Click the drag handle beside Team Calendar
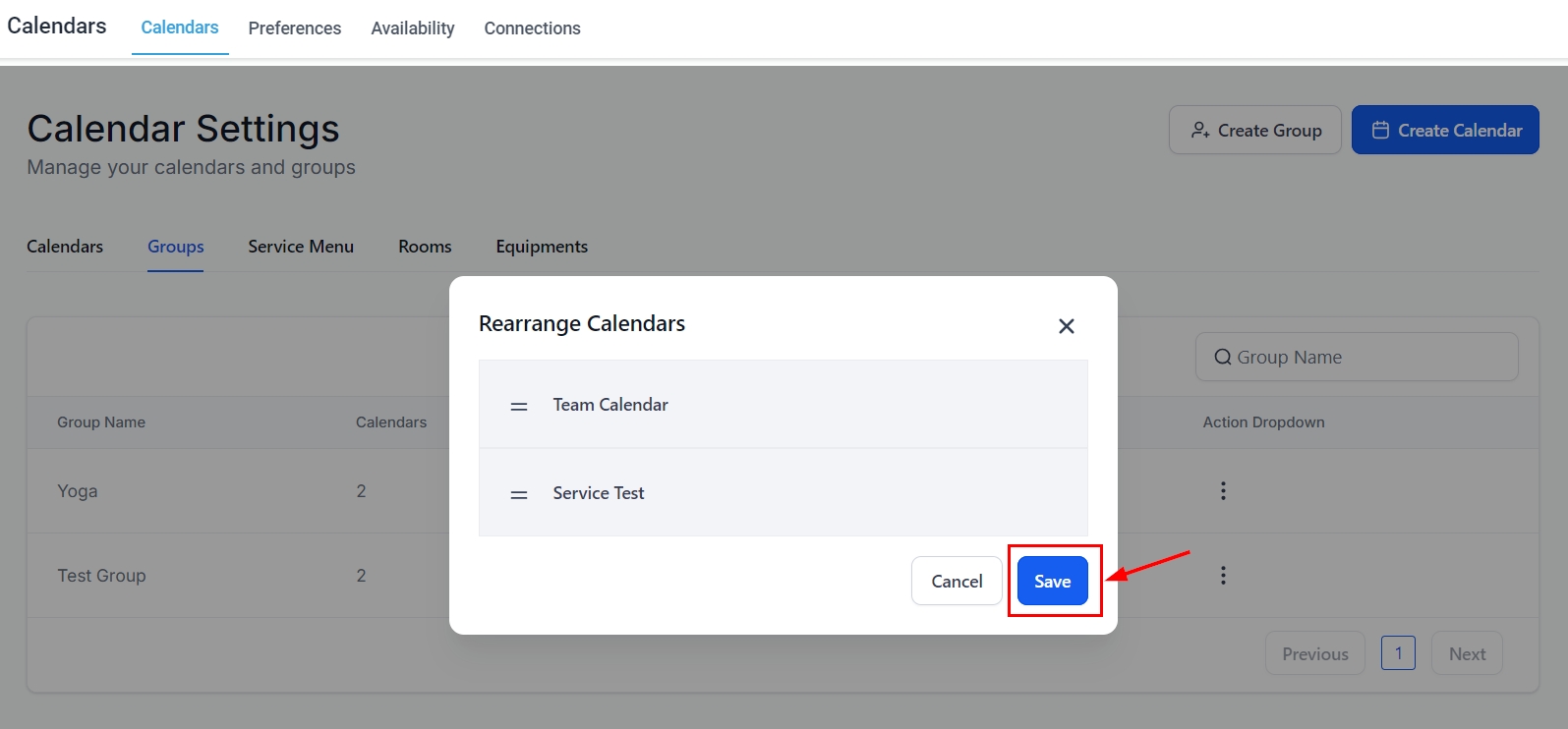This screenshot has width=1568, height=729. click(519, 406)
